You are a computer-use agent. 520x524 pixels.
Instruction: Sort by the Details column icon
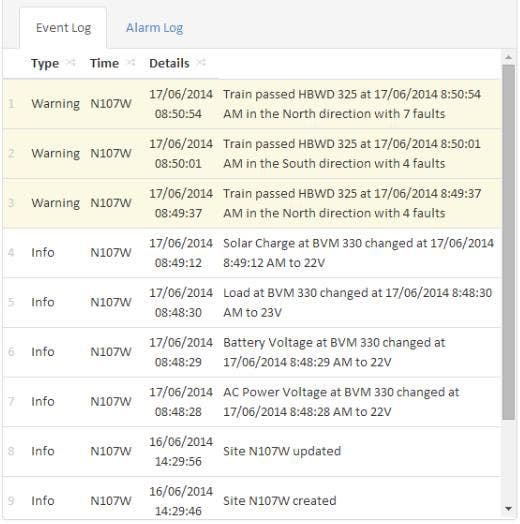(201, 62)
